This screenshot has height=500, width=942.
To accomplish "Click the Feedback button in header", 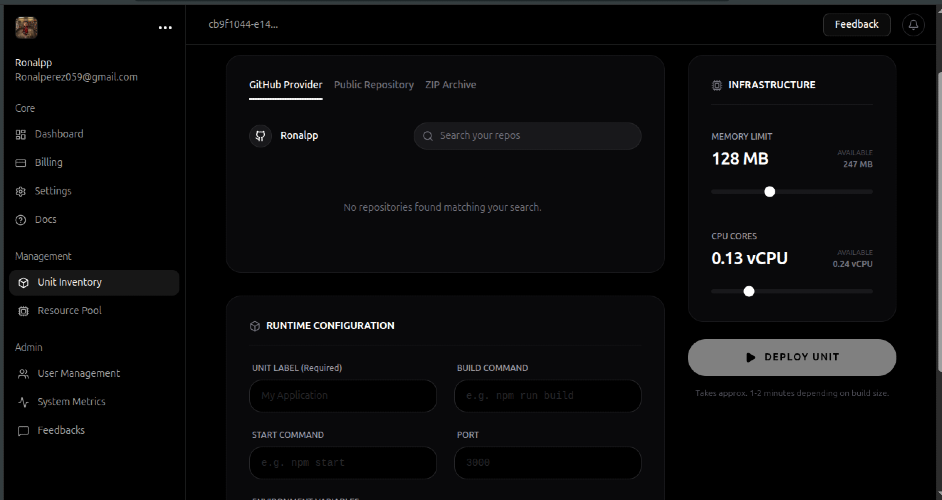I will point(856,25).
